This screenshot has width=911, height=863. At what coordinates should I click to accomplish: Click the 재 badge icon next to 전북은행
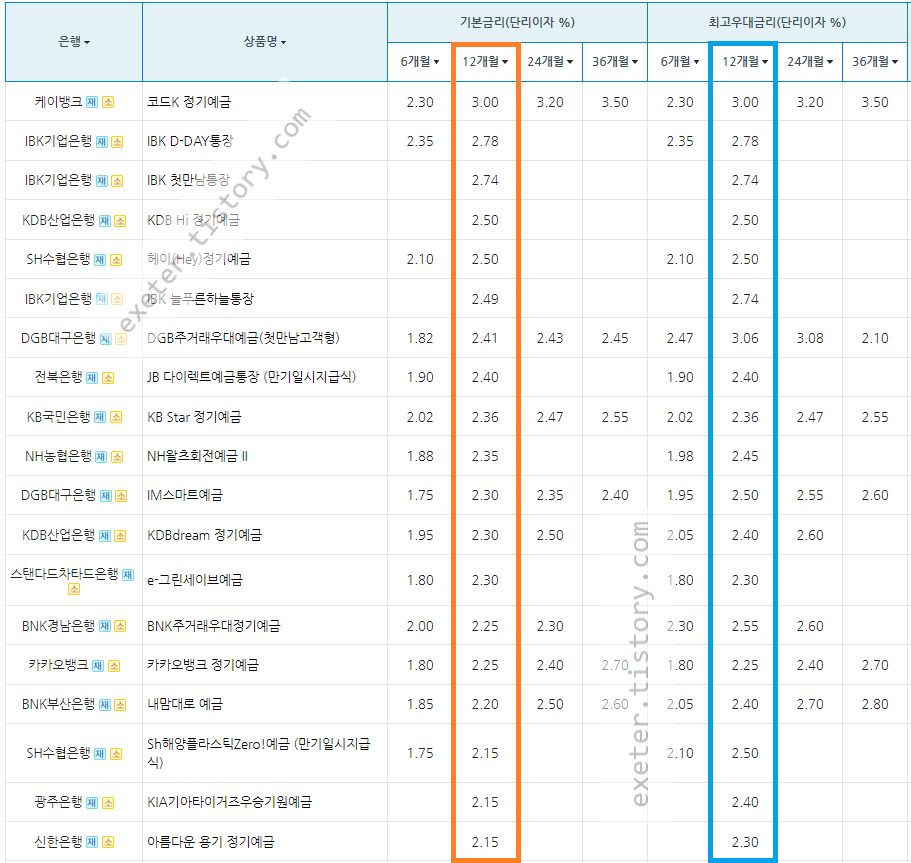(x=92, y=378)
